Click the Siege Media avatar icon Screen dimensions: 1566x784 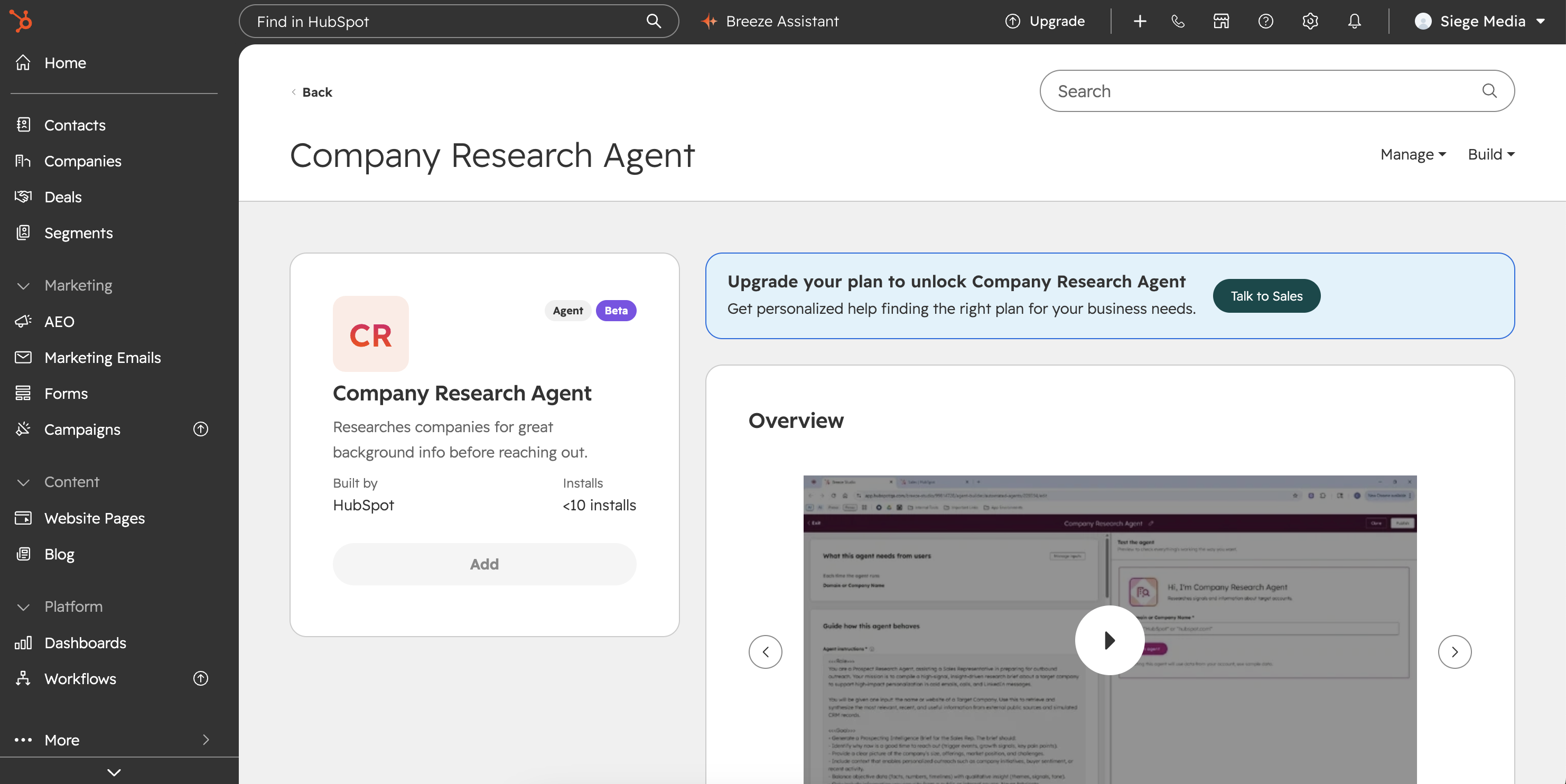(x=1422, y=21)
